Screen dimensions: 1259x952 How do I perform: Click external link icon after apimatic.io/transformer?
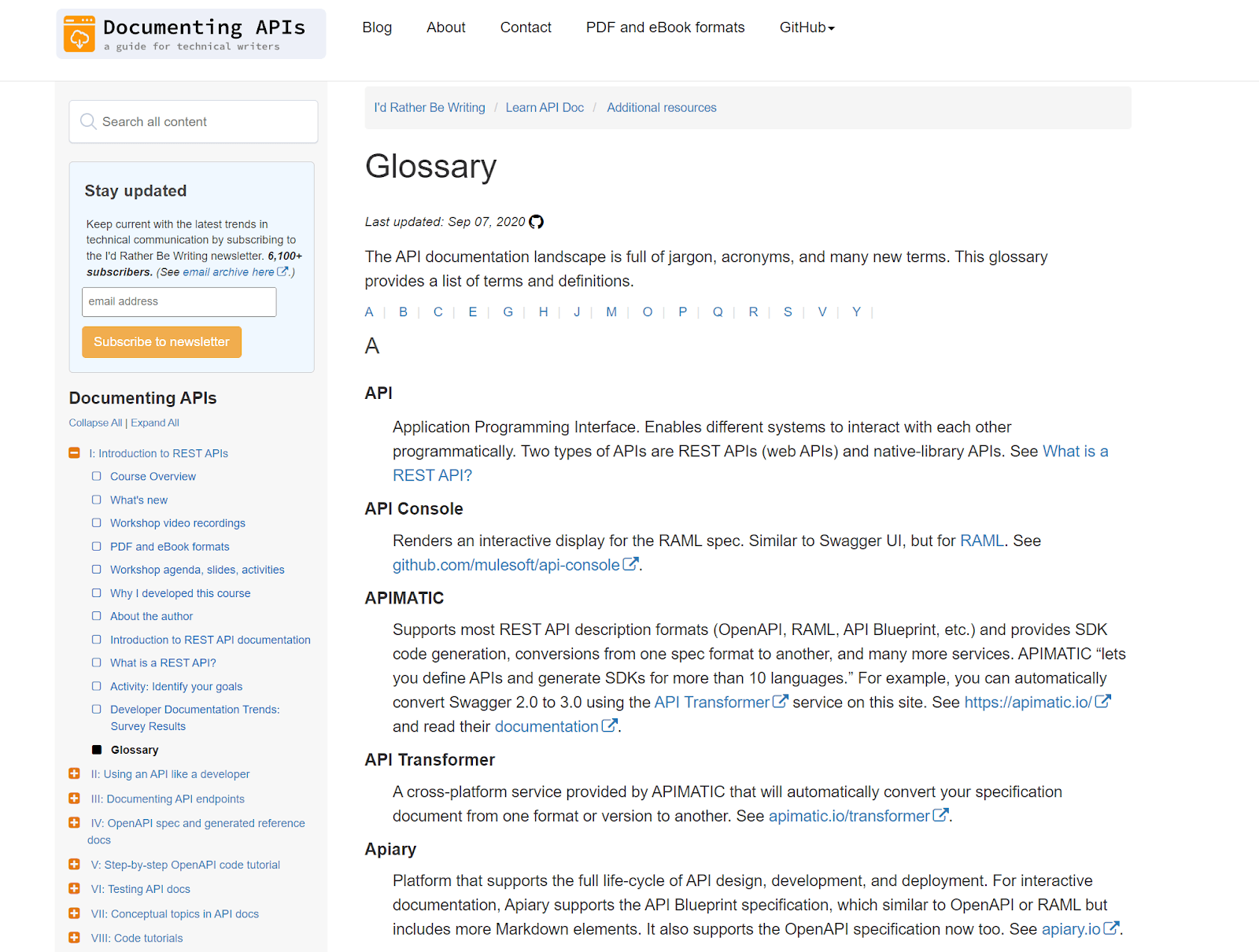pos(940,815)
